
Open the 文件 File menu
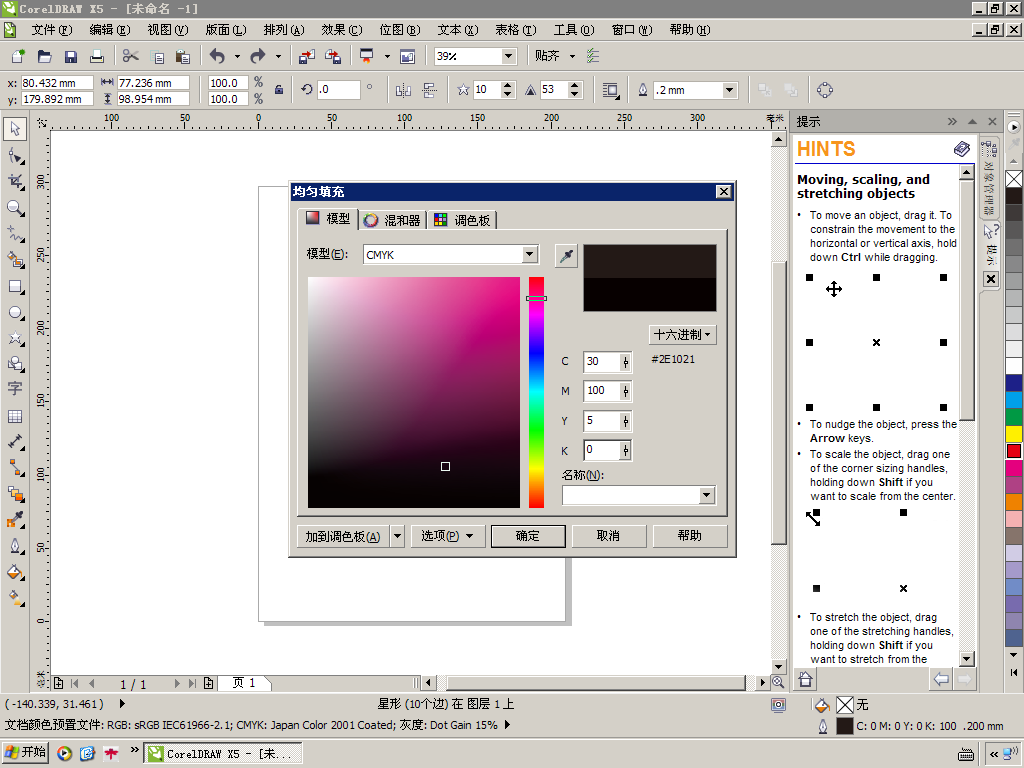tap(52, 30)
